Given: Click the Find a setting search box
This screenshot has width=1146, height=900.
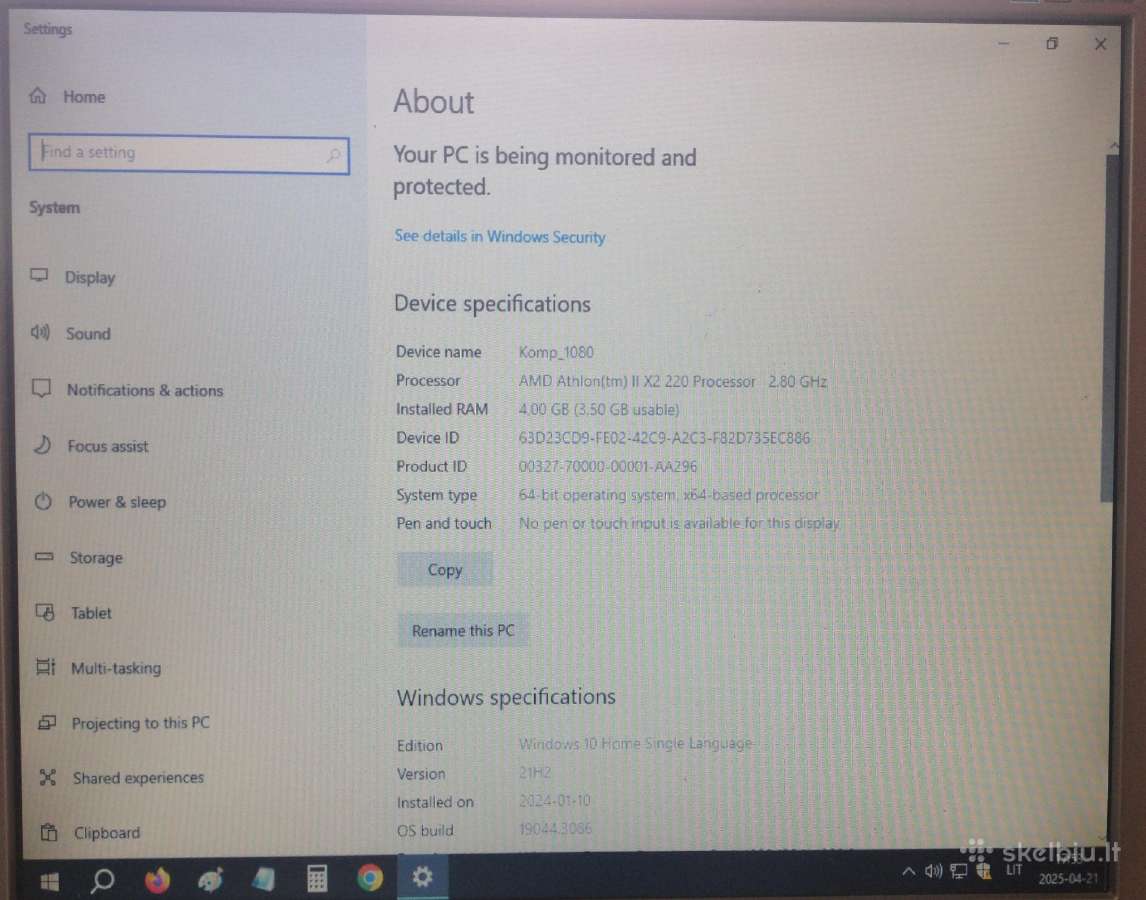Looking at the screenshot, I should tap(189, 154).
